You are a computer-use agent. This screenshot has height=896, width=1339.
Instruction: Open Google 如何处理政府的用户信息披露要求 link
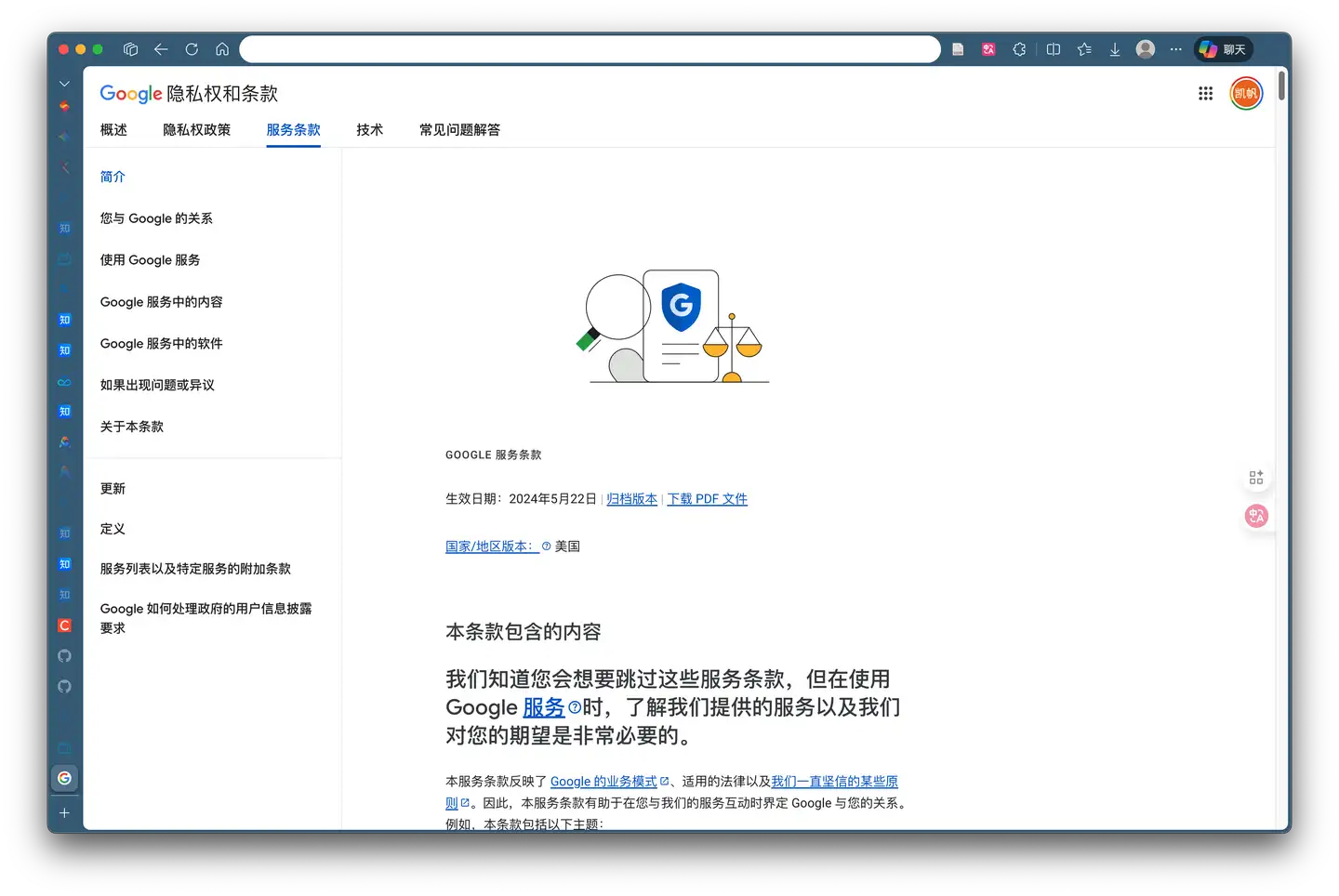pyautogui.click(x=206, y=618)
